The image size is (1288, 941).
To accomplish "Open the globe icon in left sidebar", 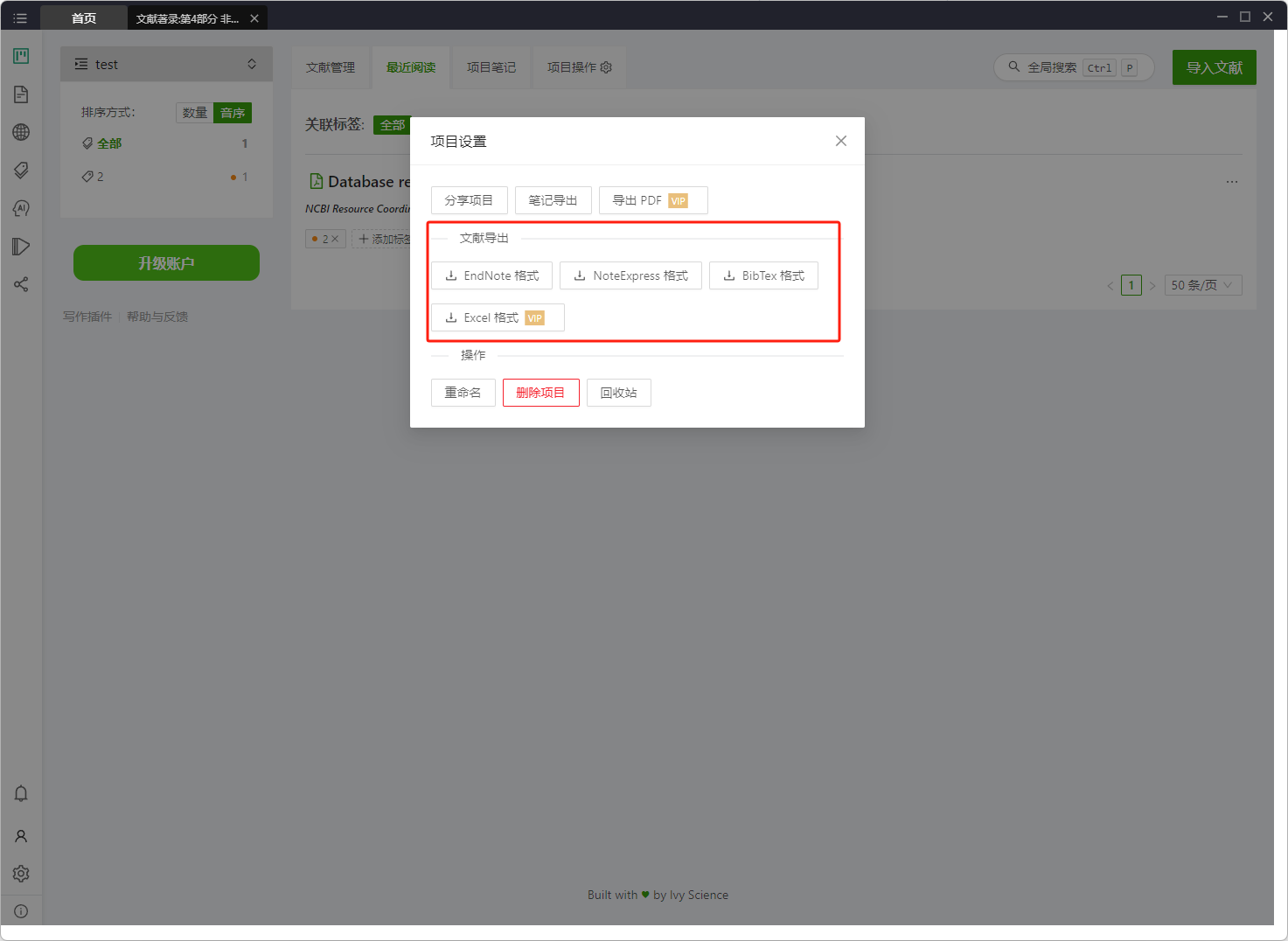I will [x=21, y=132].
